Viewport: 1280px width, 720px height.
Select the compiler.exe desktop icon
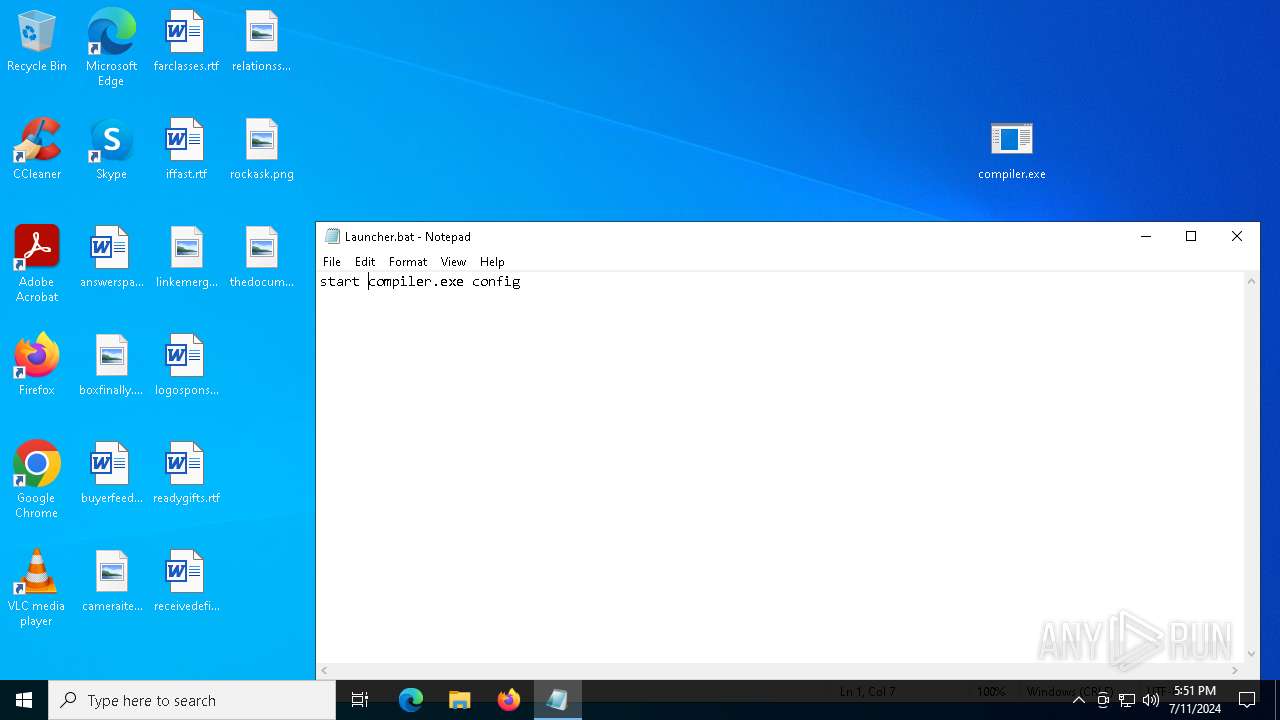[x=1011, y=150]
